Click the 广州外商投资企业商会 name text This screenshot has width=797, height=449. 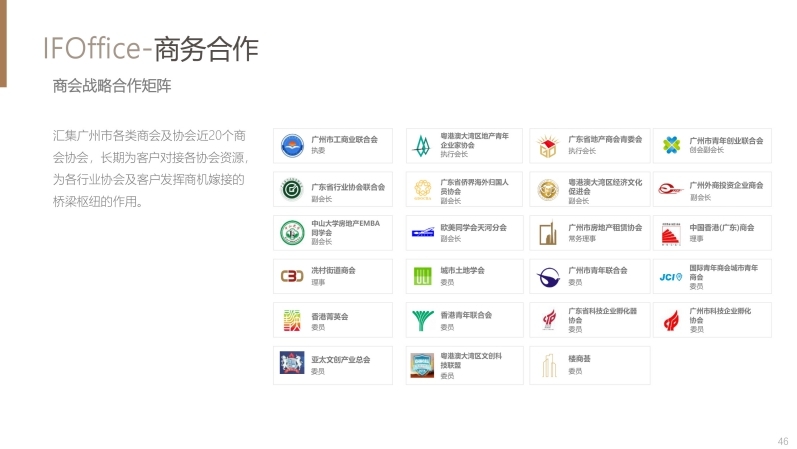[726, 185]
